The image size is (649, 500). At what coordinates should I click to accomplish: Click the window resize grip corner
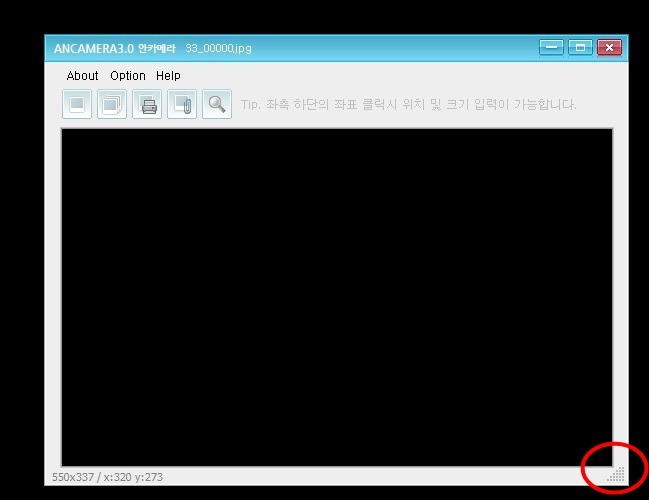tap(616, 474)
